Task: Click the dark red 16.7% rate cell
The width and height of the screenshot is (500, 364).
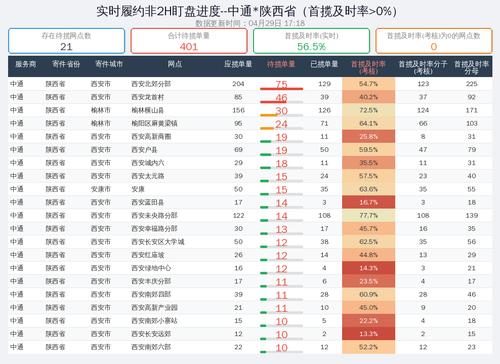Action: pyautogui.click(x=368, y=202)
